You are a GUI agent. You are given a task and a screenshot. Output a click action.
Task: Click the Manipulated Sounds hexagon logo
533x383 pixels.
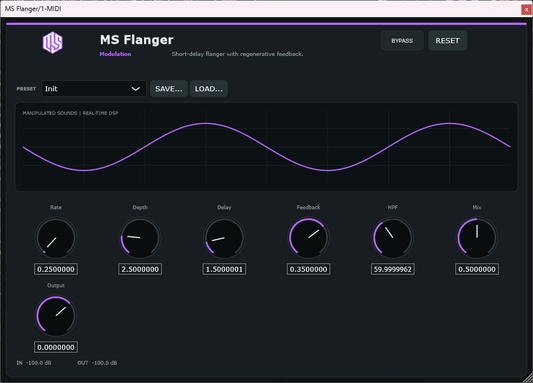[53, 42]
